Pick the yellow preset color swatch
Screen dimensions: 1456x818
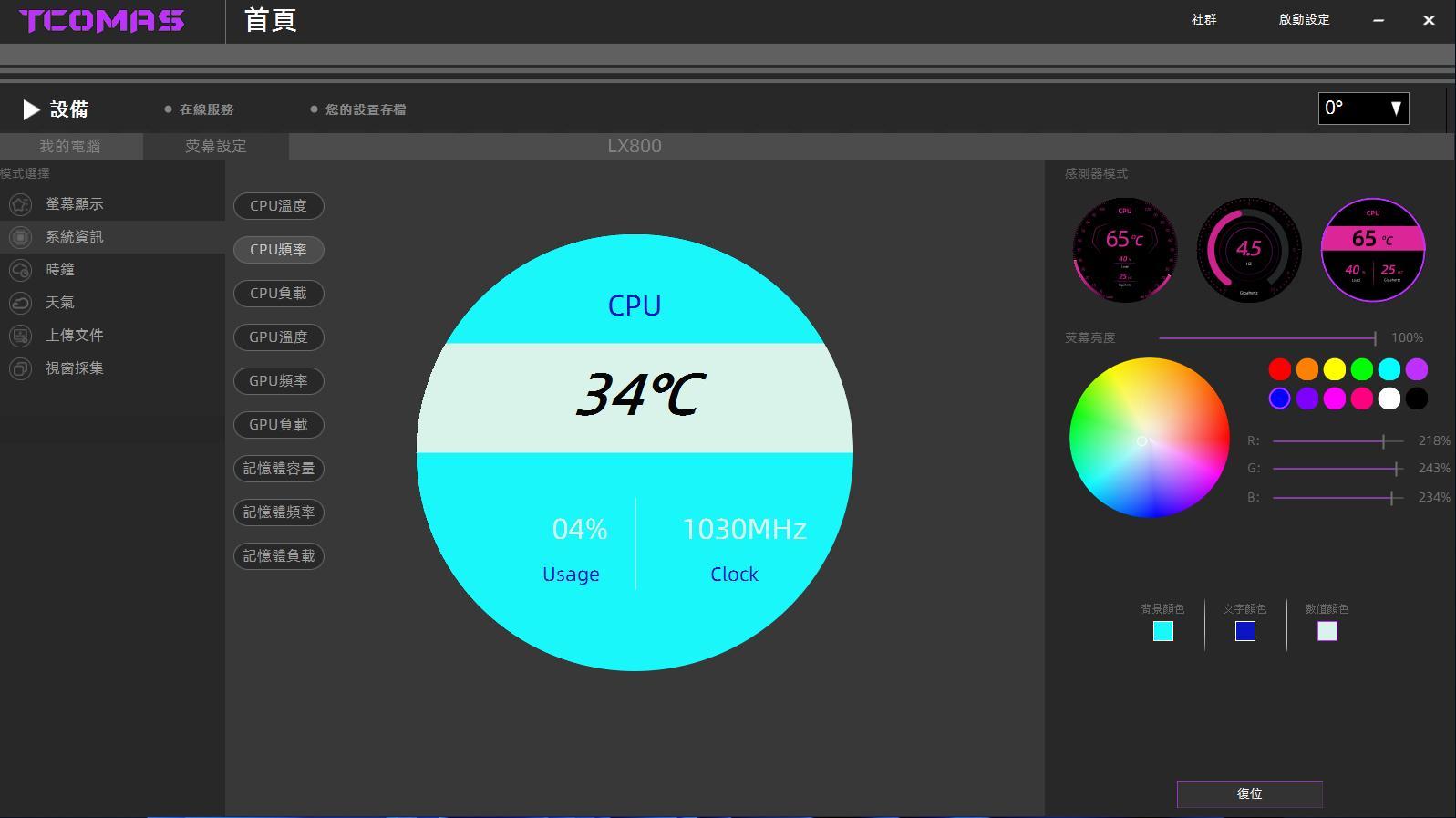(1335, 369)
